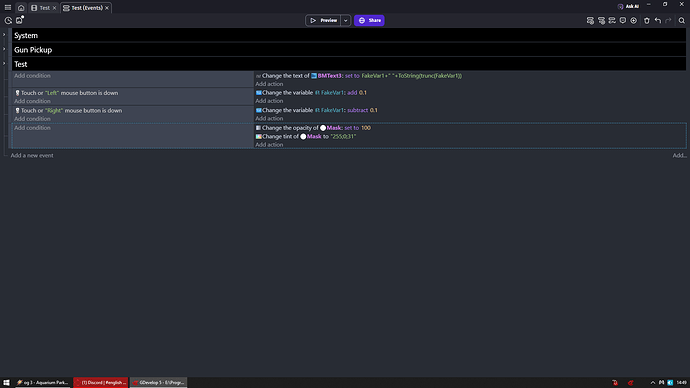Screen dimensions: 690x388
Task: Expand the Gun Pickup event group
Action: (4, 49)
